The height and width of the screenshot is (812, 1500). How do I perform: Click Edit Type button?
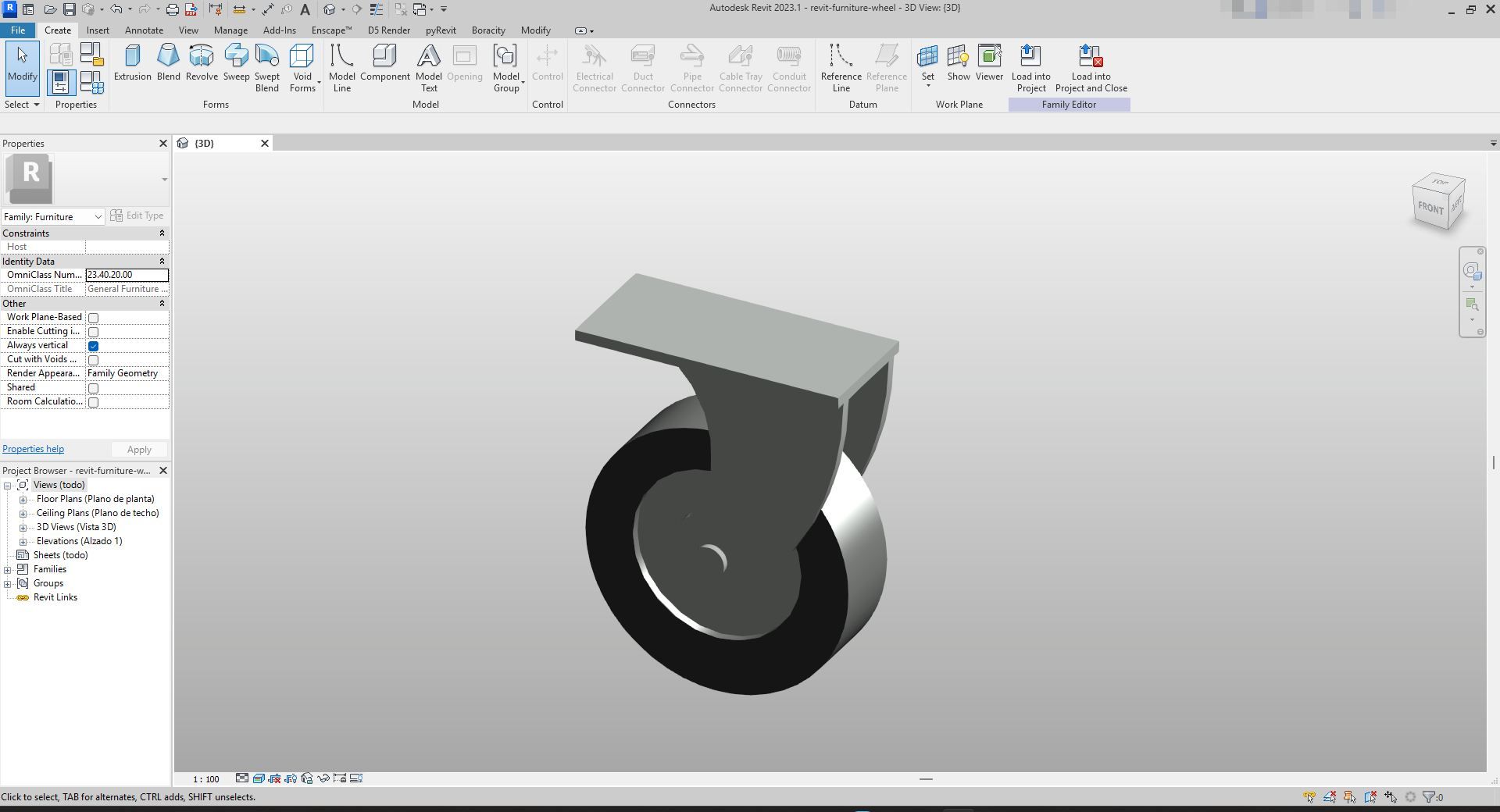137,215
